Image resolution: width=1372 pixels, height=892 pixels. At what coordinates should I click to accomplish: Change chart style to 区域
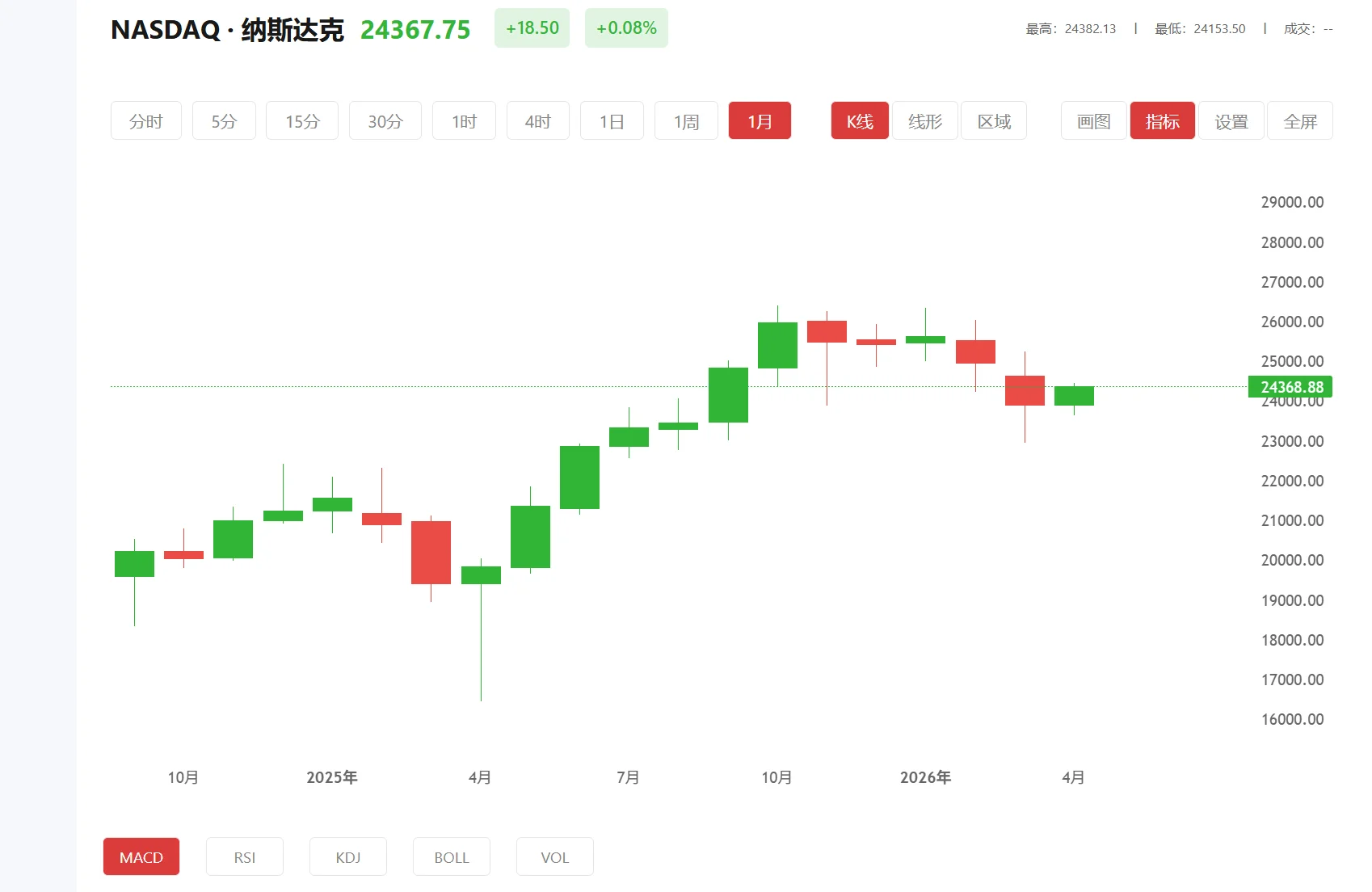point(994,121)
